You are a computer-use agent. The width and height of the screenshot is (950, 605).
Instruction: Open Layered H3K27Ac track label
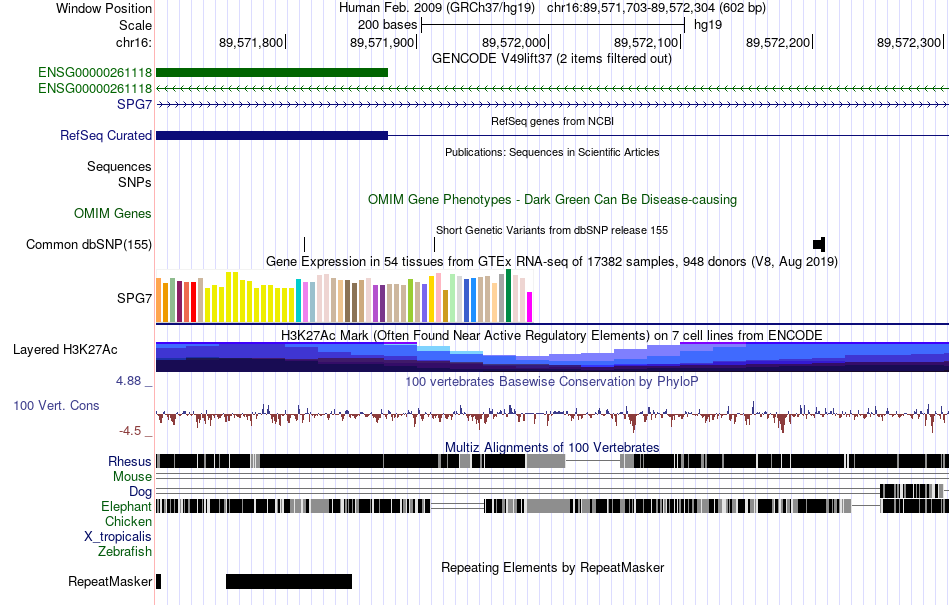(65, 350)
